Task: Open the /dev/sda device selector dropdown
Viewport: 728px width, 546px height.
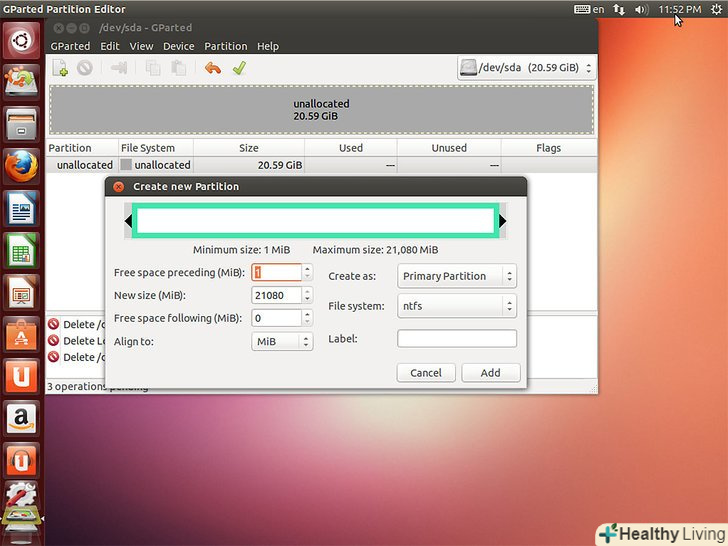Action: point(526,68)
